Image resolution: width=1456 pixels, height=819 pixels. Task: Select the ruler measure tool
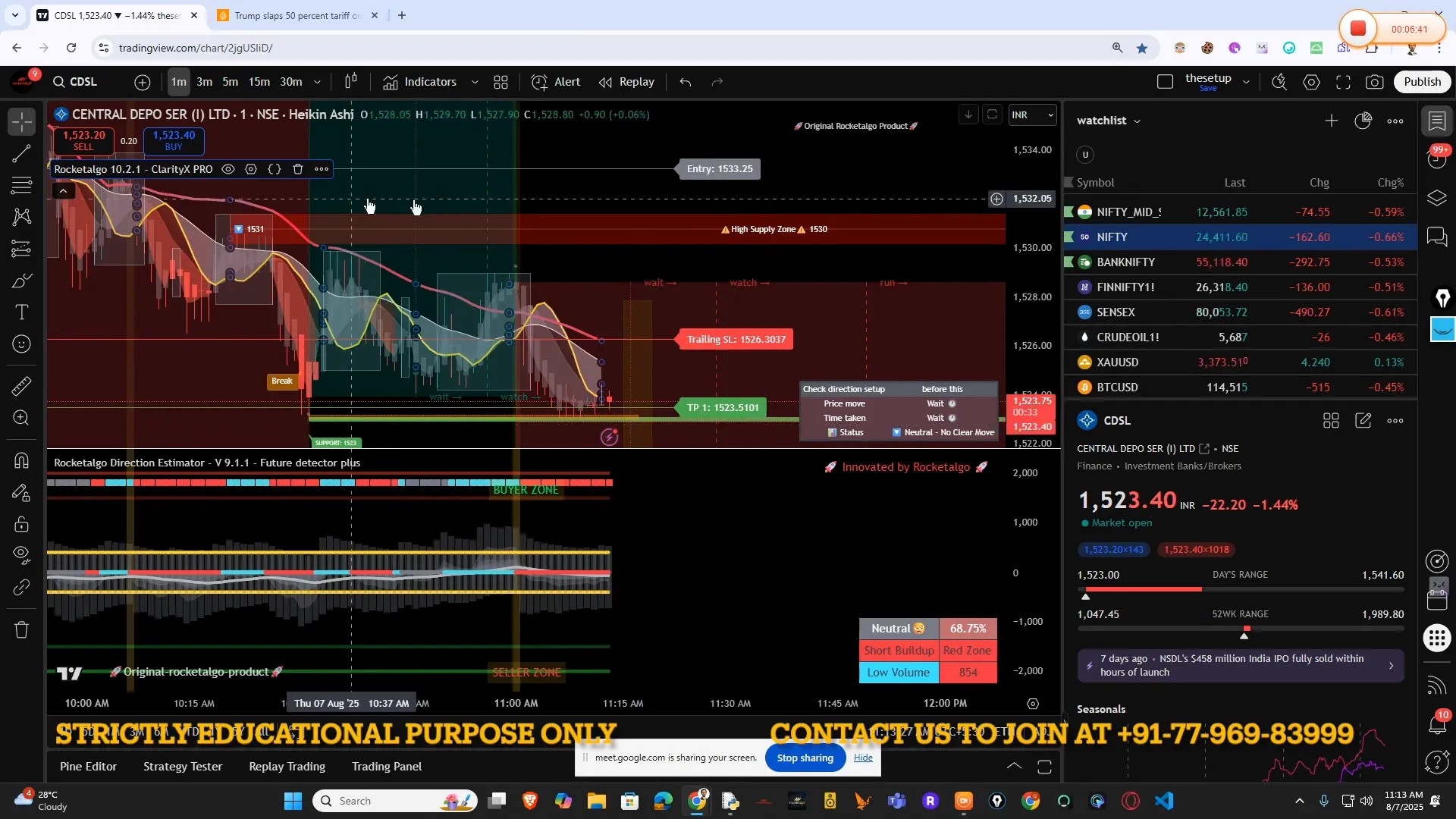[x=22, y=386]
